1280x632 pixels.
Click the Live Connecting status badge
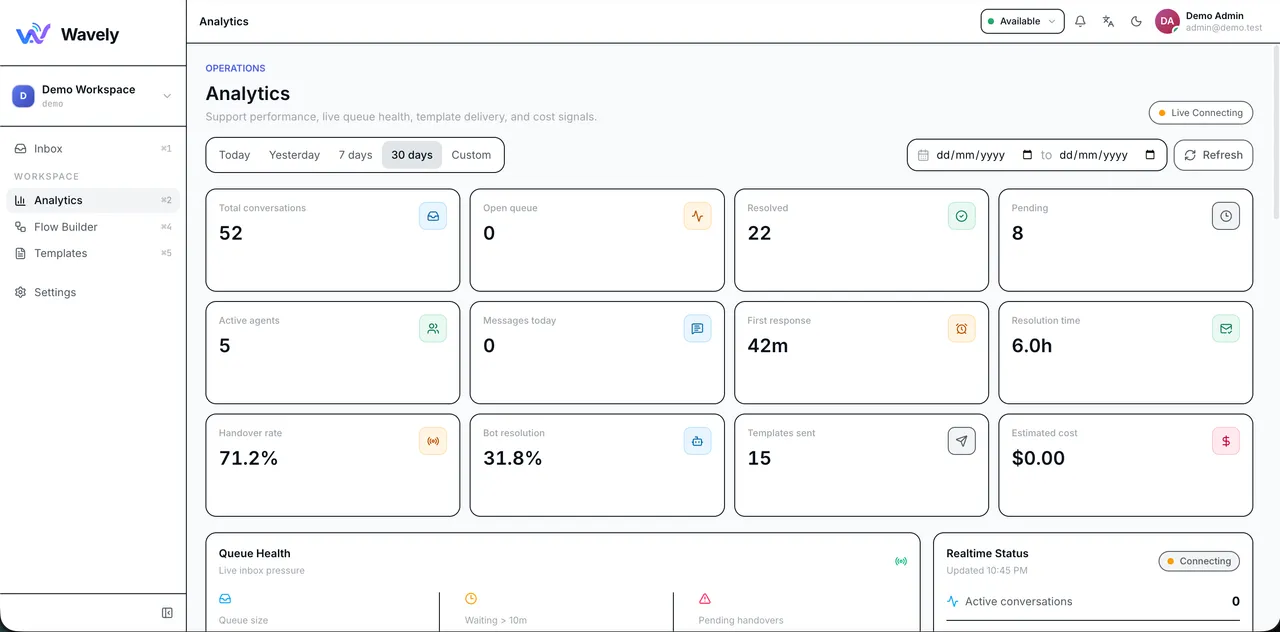click(1200, 113)
